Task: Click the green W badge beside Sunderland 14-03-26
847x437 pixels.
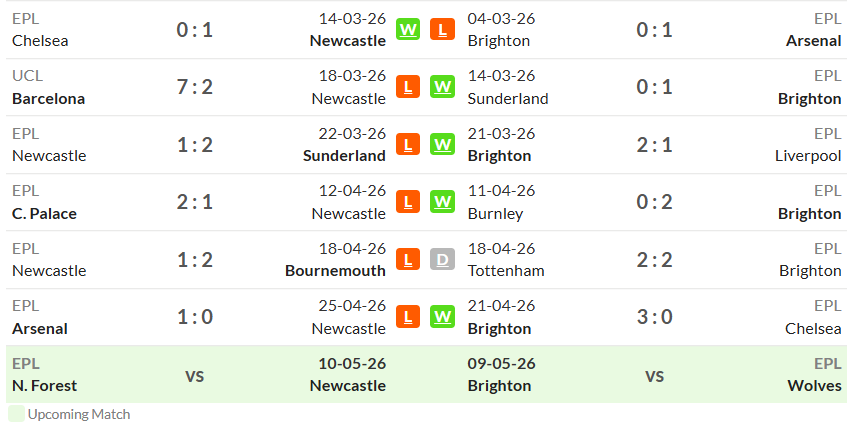Action: (442, 86)
